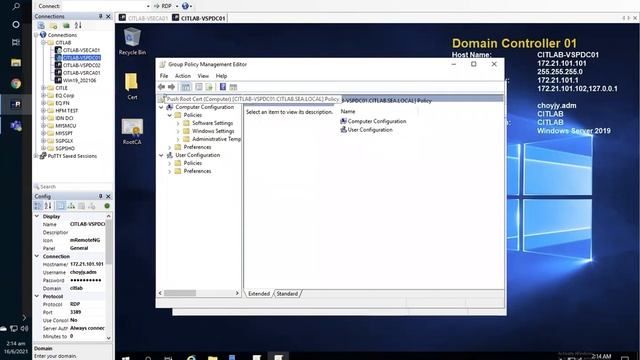
Task: Expand Preferences under Computer Configuration
Action: (x=169, y=147)
